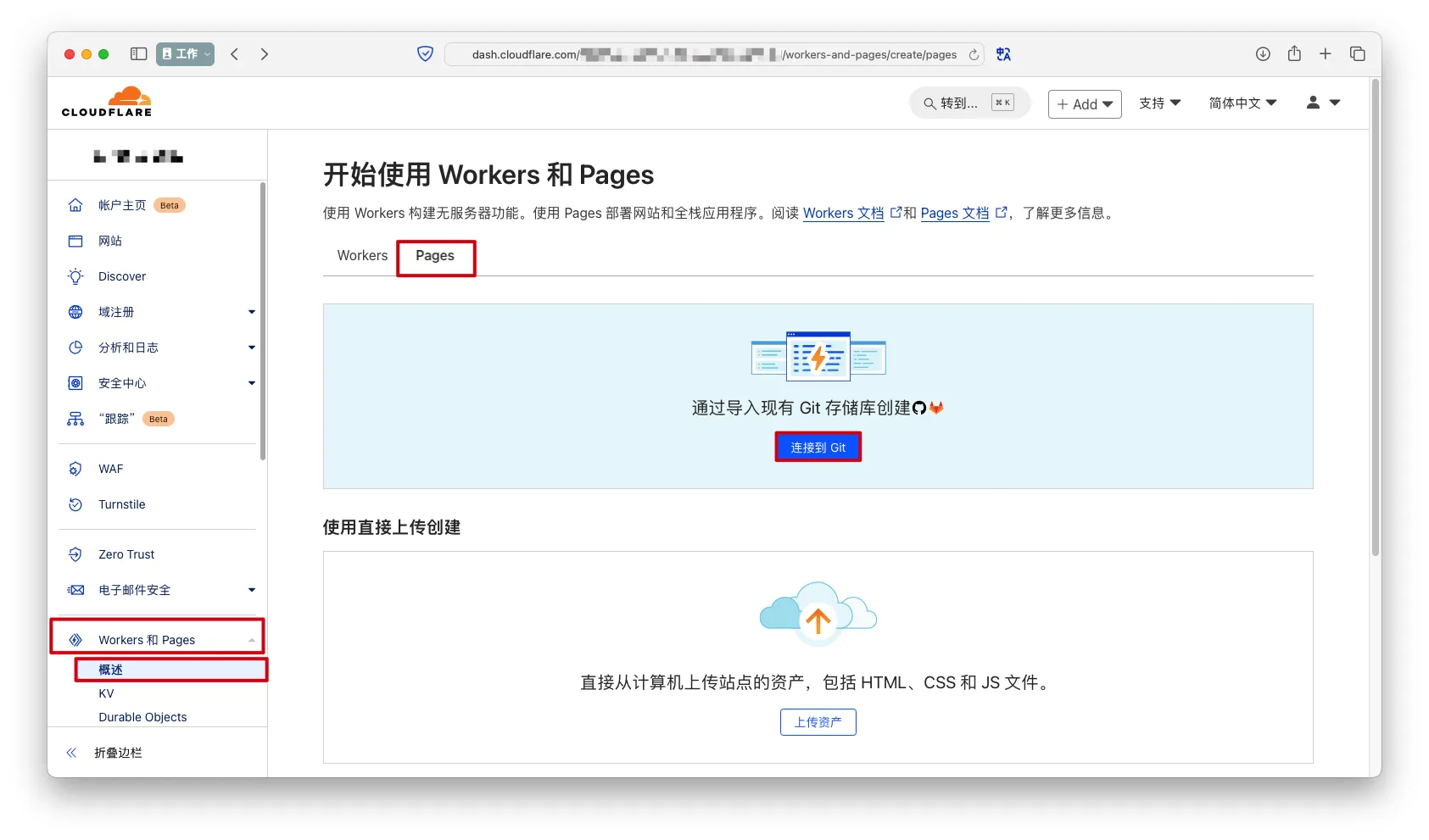1429x840 pixels.
Task: Click the 安全中心 icon
Action: point(75,383)
